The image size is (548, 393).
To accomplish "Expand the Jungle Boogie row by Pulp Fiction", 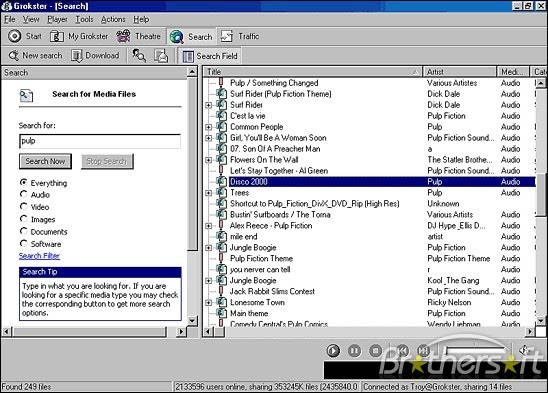I will pyautogui.click(x=209, y=248).
